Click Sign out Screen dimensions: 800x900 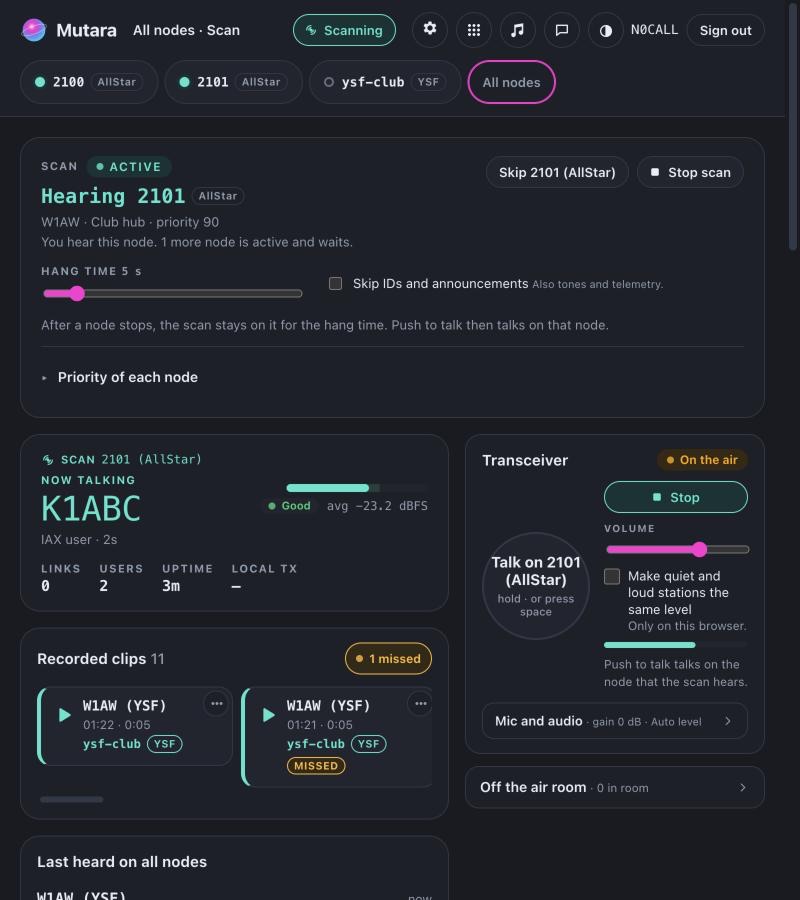click(725, 30)
